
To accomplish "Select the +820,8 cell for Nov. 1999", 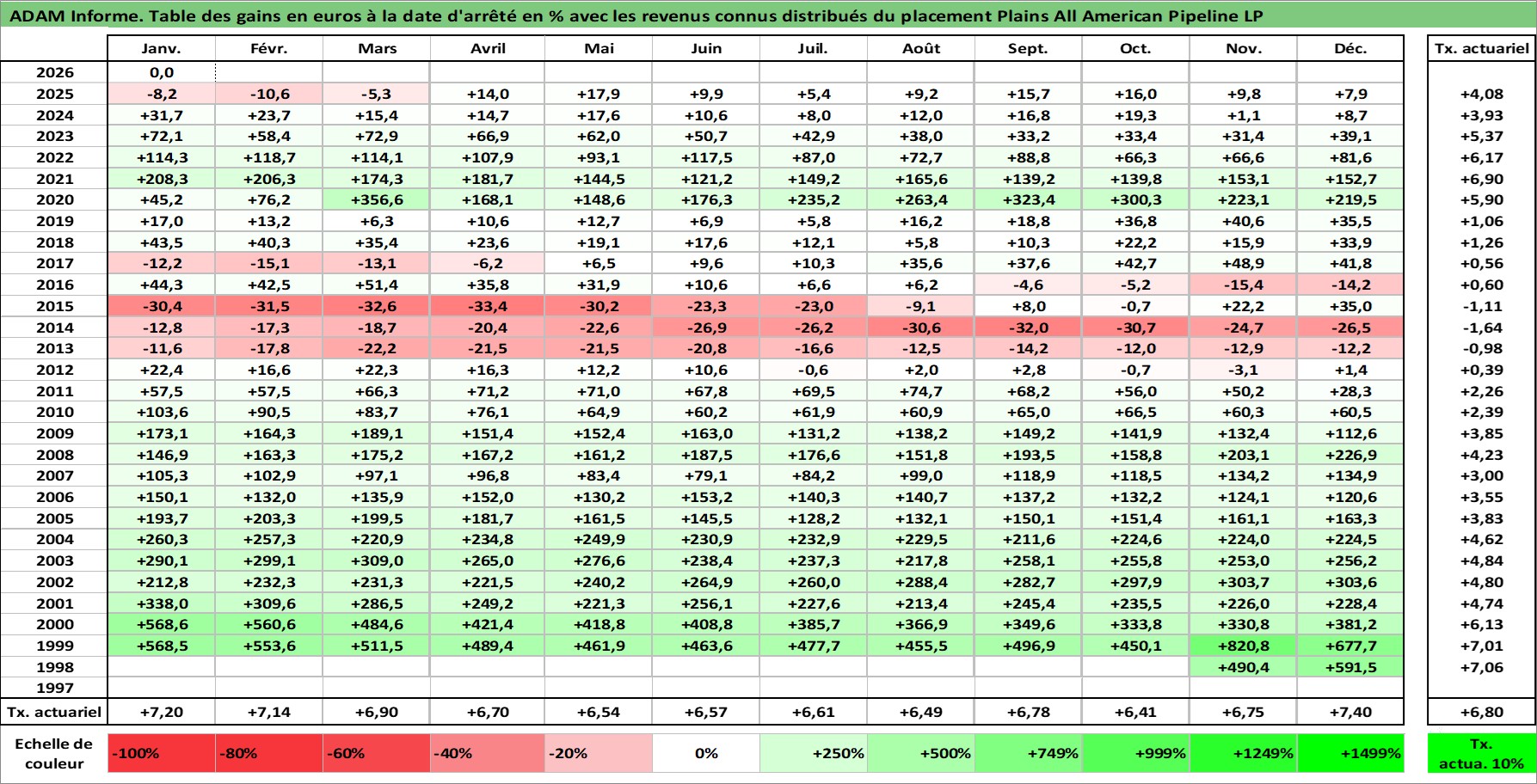I will (x=1244, y=646).
